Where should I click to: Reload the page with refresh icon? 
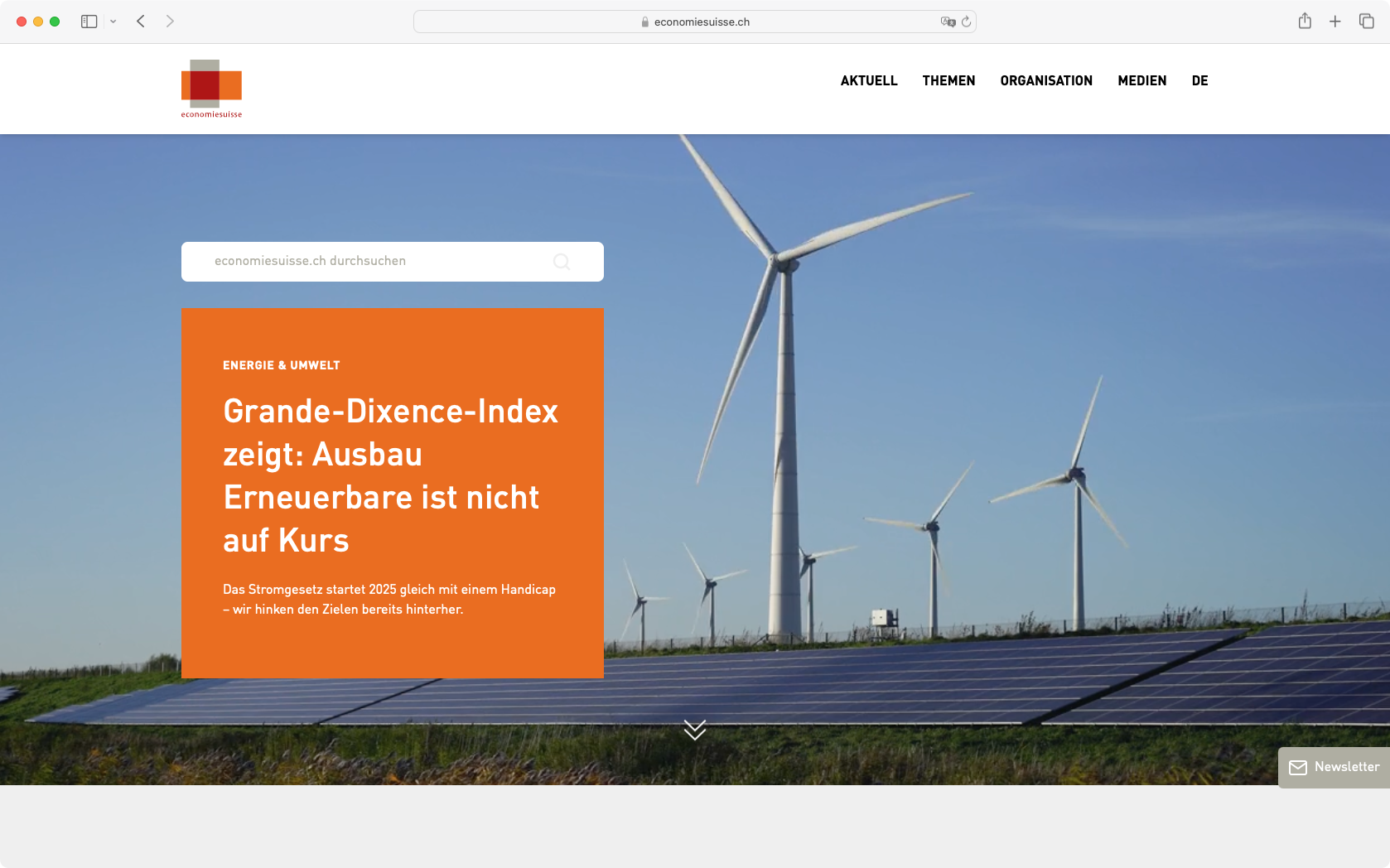pyautogui.click(x=966, y=22)
